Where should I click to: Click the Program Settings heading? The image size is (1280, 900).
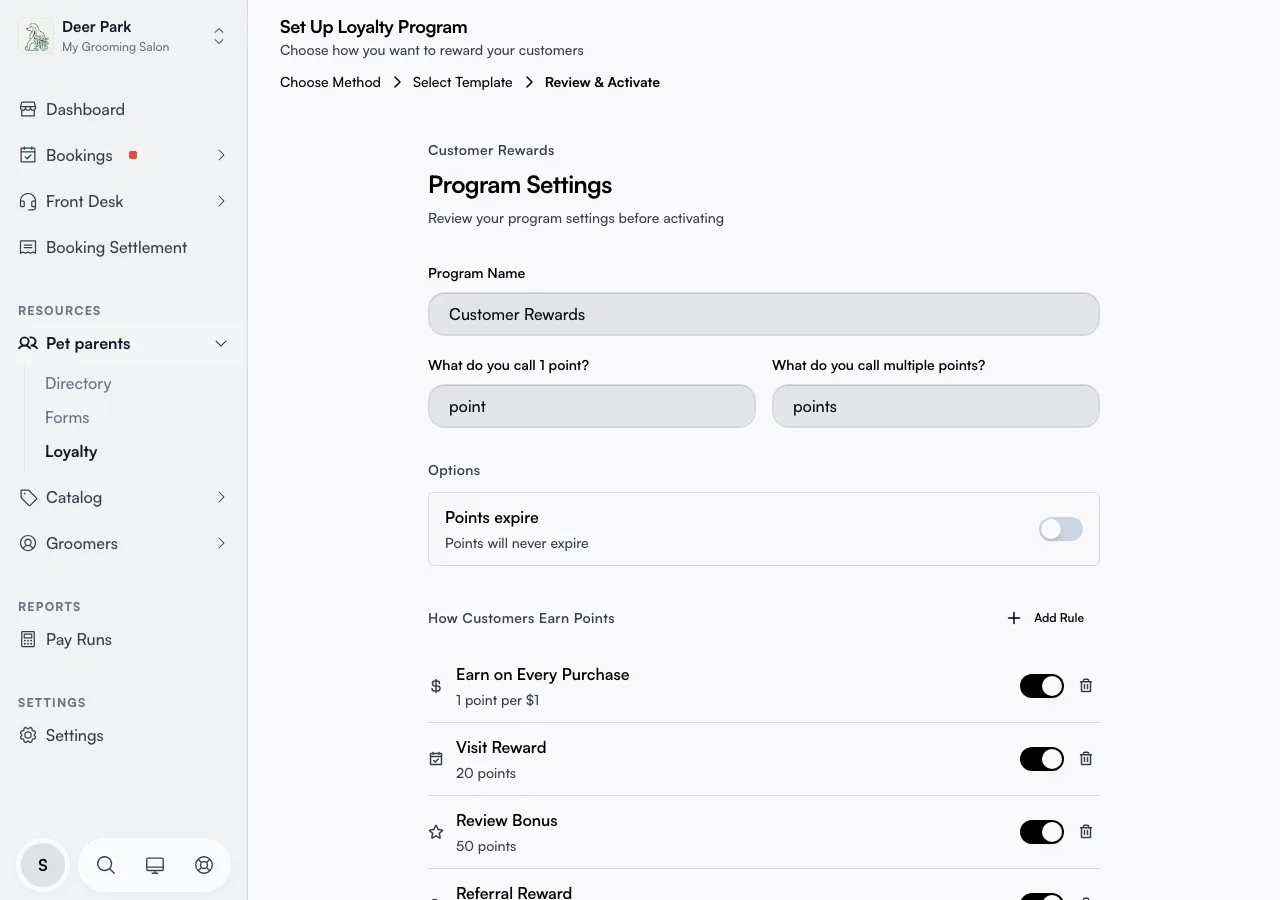(520, 185)
